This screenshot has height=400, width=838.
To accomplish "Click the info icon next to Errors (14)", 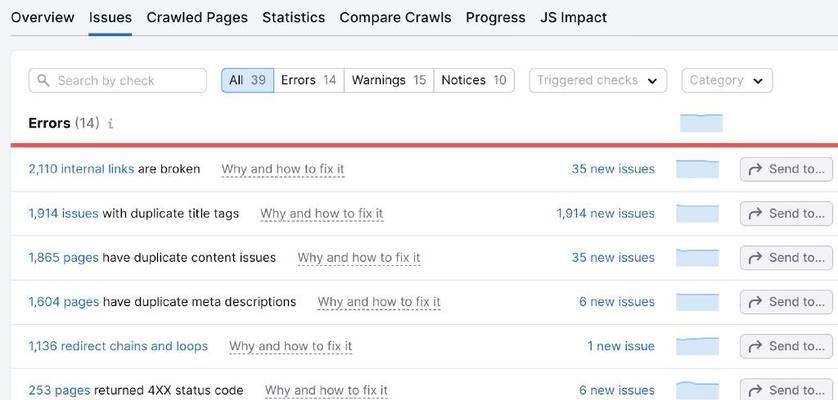I will coord(110,124).
